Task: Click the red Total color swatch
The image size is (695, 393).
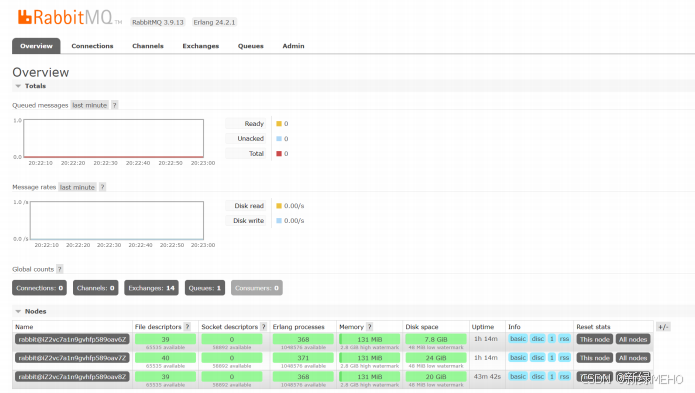Action: [279, 154]
